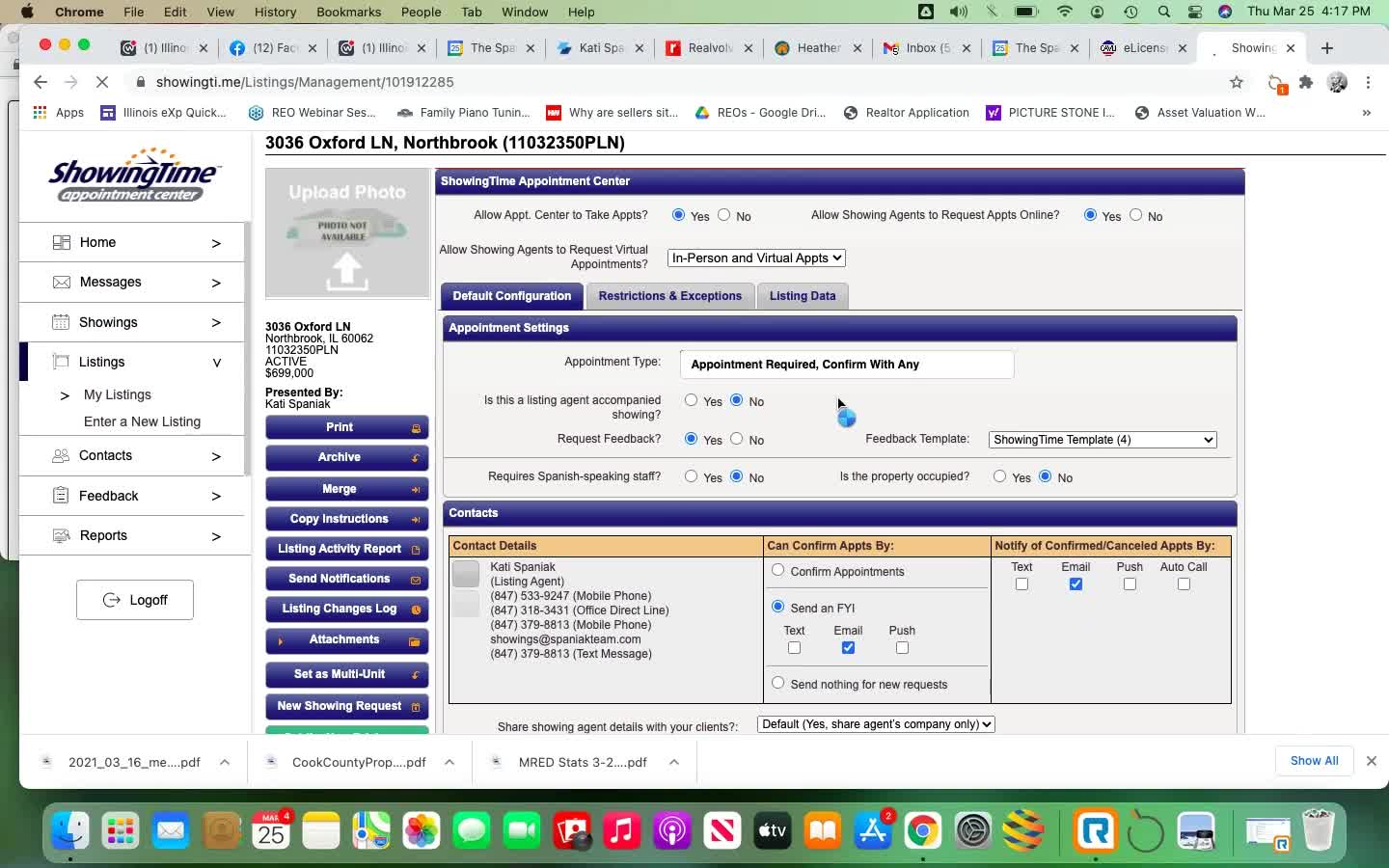The image size is (1389, 868).
Task: Bookmark this page with star icon
Action: 1237,82
